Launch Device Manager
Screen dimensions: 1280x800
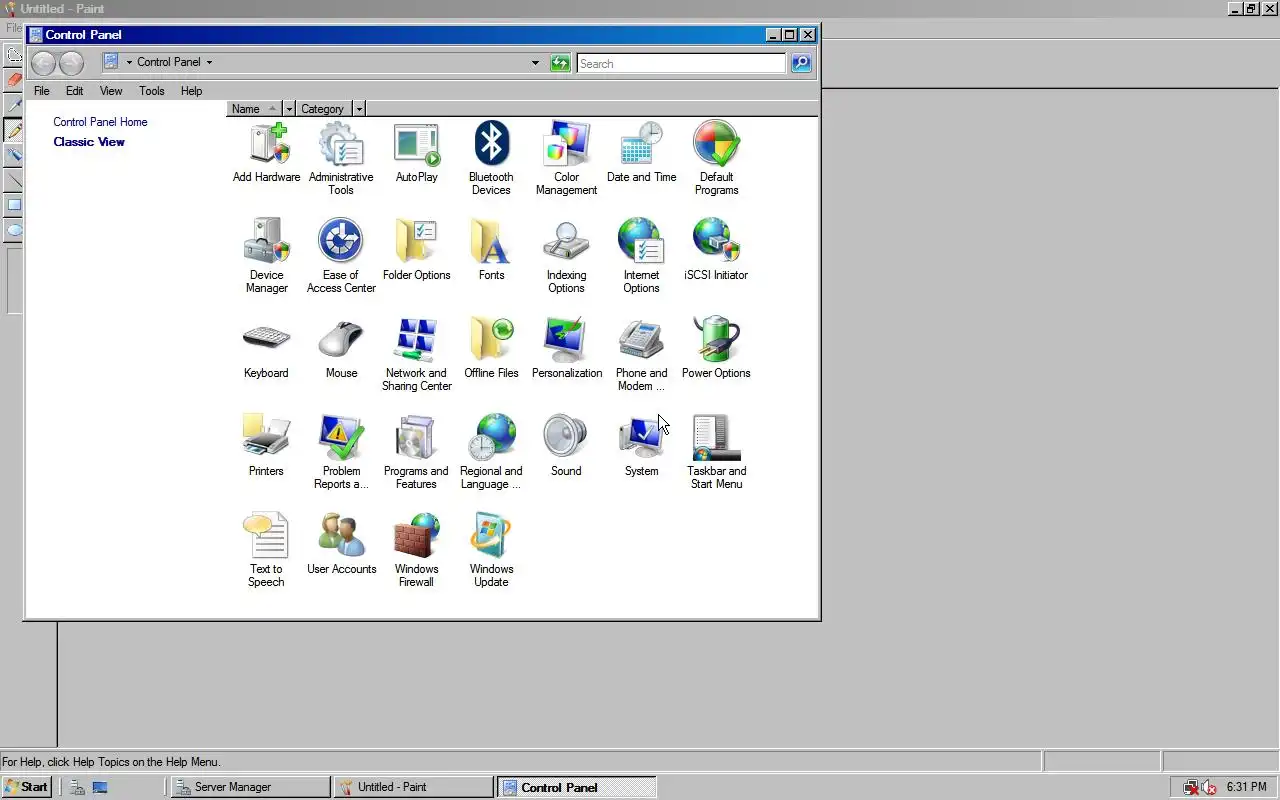click(266, 257)
